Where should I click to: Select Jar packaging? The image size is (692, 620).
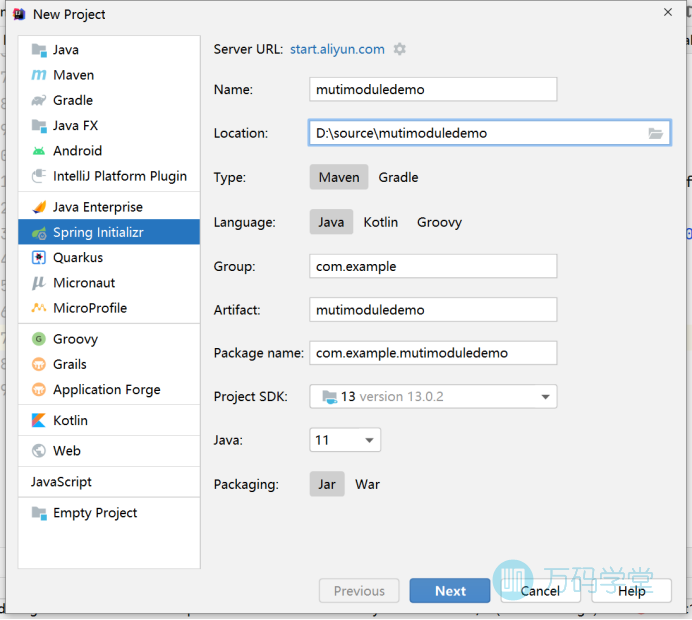(x=327, y=484)
